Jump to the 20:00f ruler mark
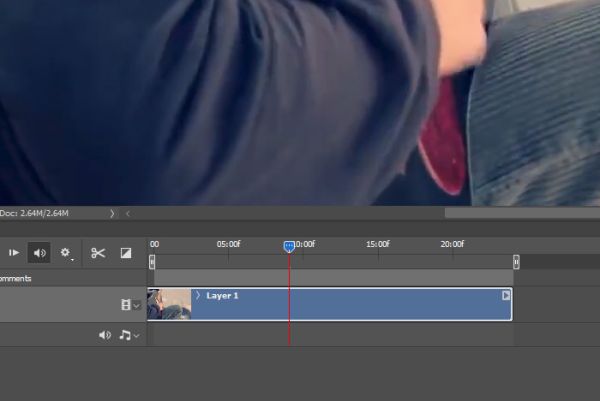Image resolution: width=600 pixels, height=401 pixels. 452,244
